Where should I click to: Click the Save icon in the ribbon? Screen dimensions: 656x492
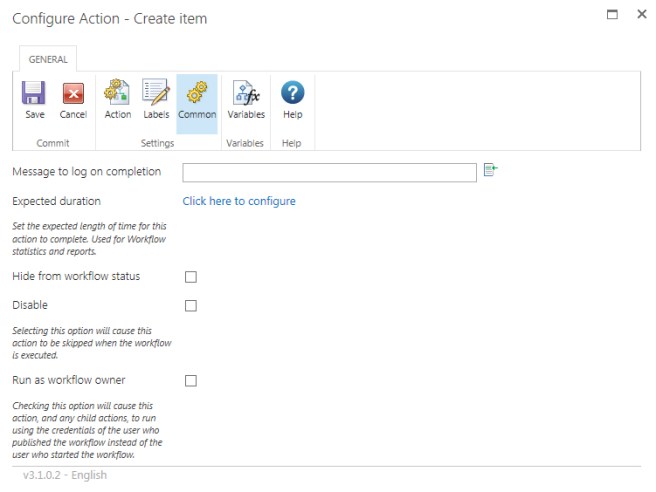pyautogui.click(x=35, y=94)
